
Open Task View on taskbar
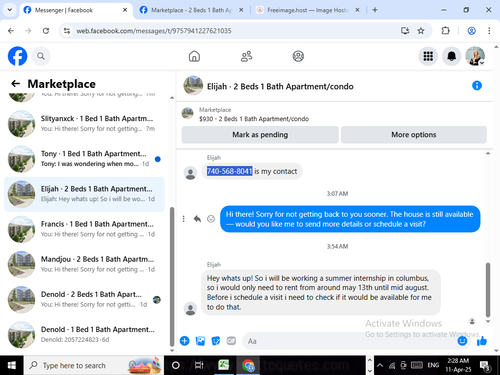(x=199, y=365)
